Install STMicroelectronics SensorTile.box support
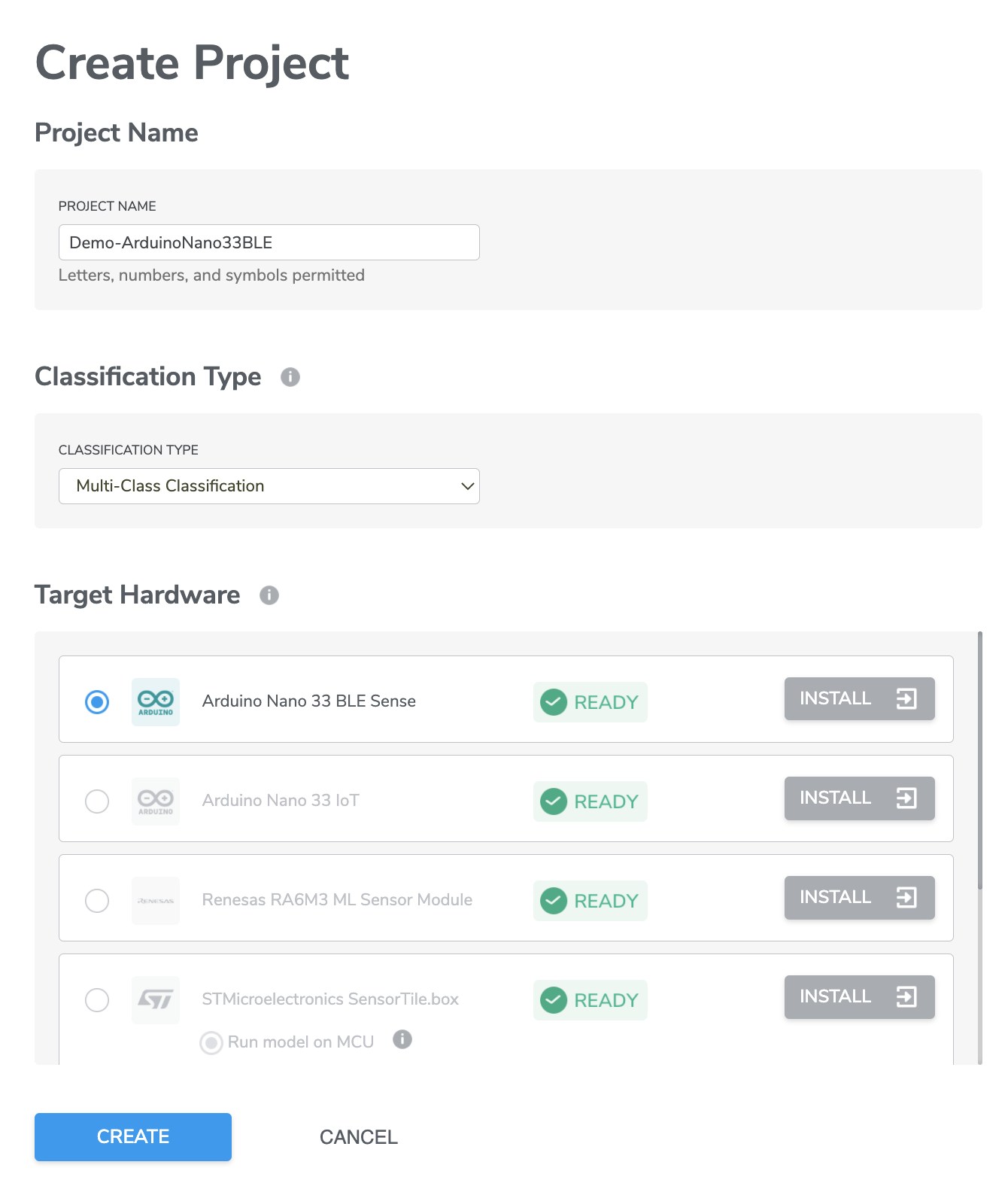 coord(860,997)
